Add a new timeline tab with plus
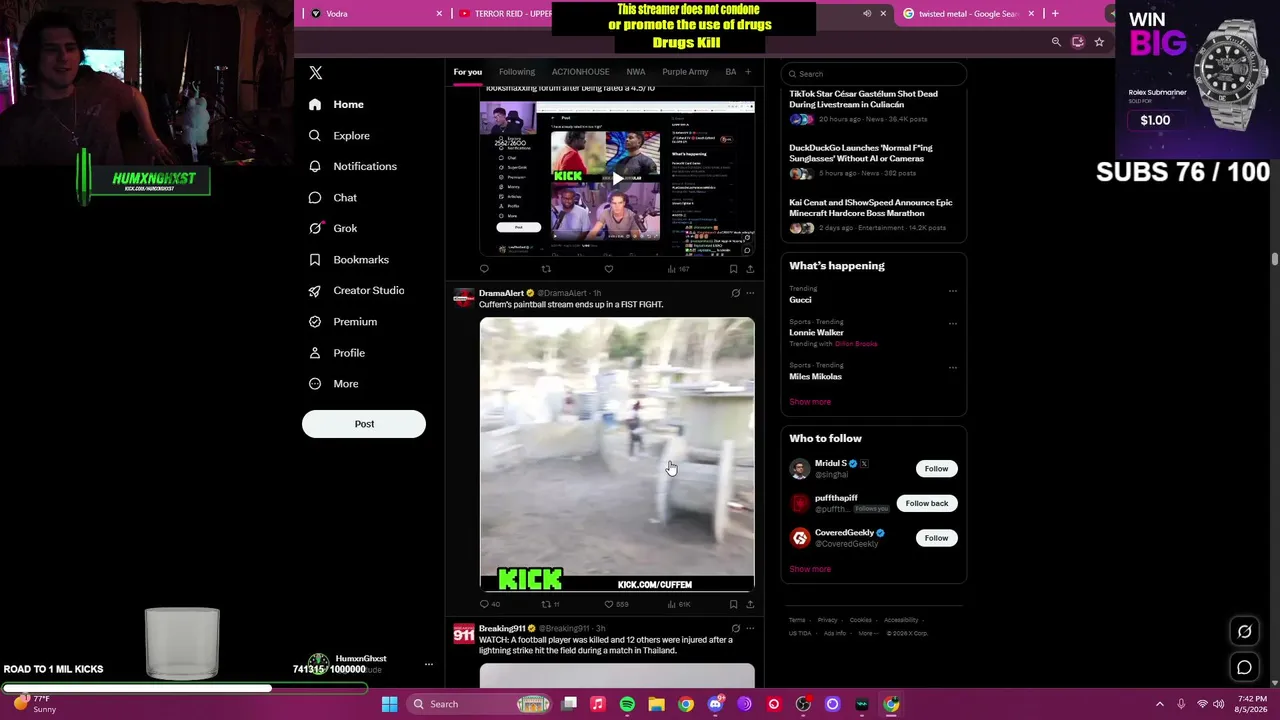The height and width of the screenshot is (720, 1280). point(748,72)
